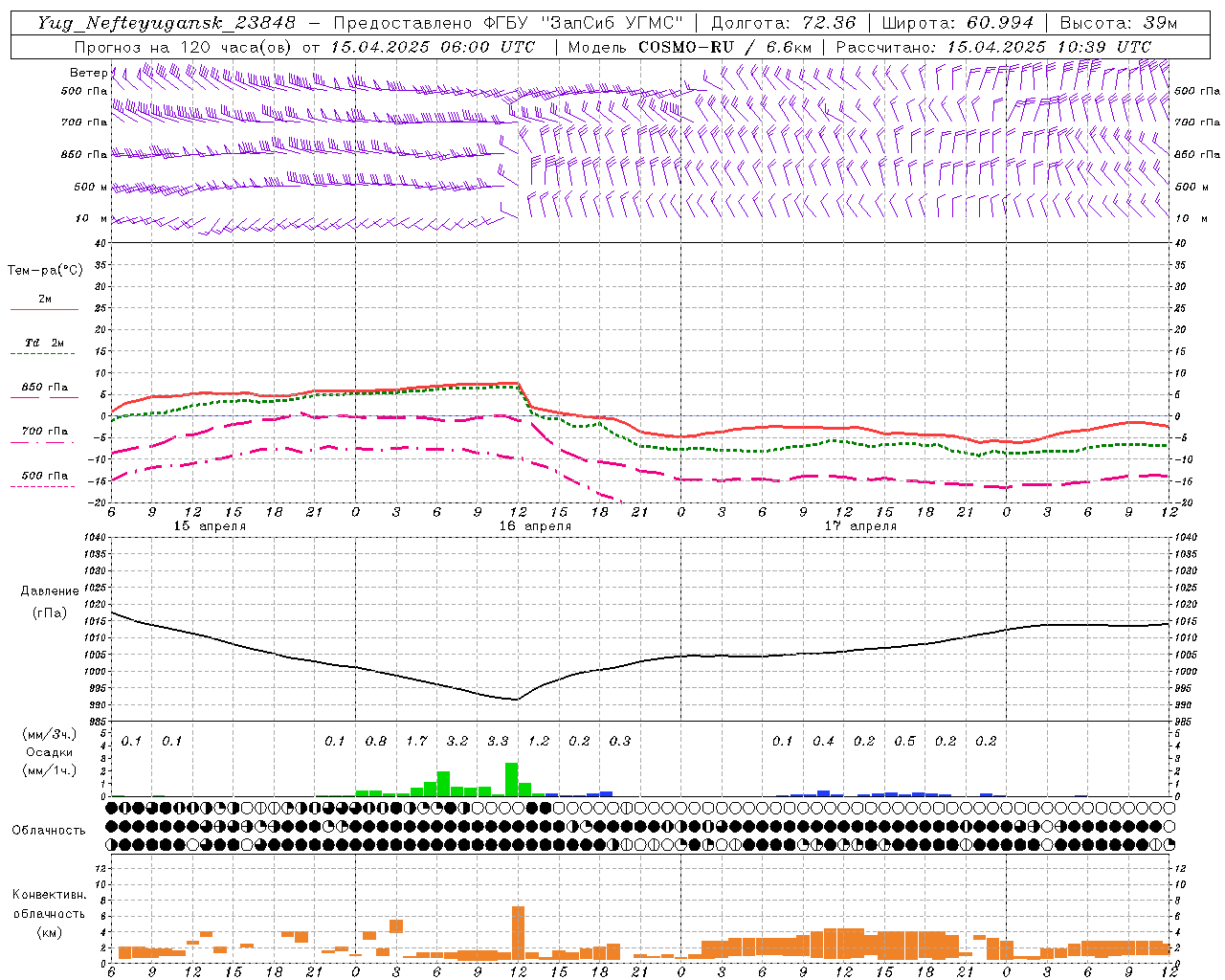Click the 0.8 three-hour precipitation value
This screenshot has width=1225, height=980.
coord(376,742)
